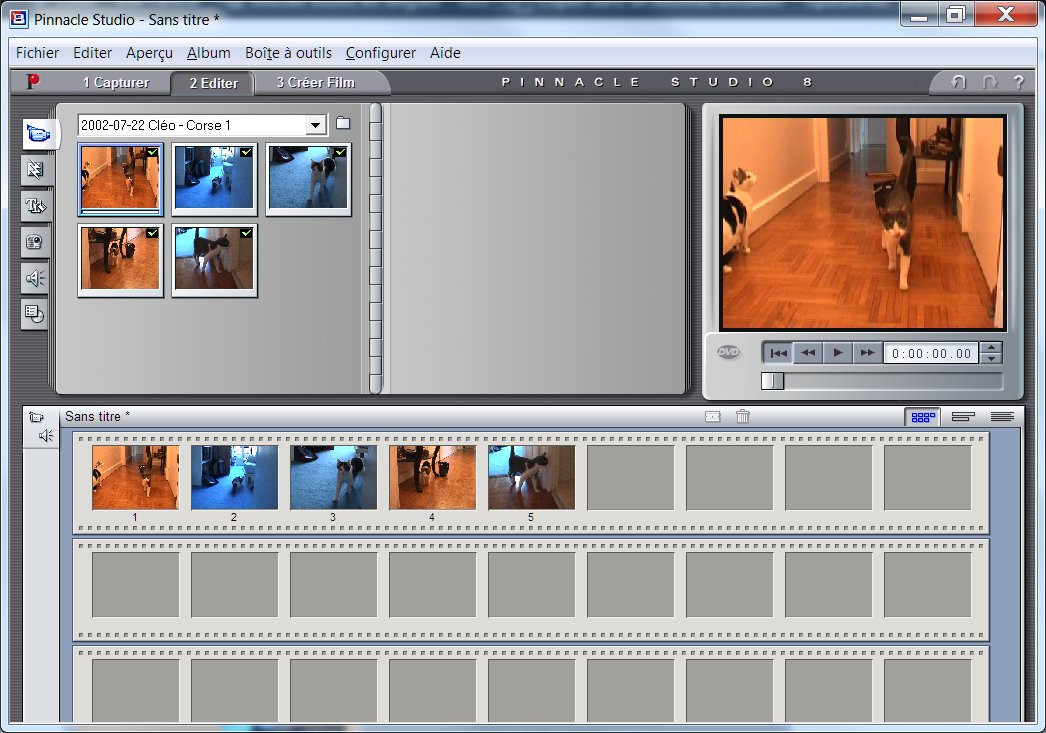Open the Transitions album tab
Image resolution: width=1046 pixels, height=733 pixels.
click(x=35, y=170)
